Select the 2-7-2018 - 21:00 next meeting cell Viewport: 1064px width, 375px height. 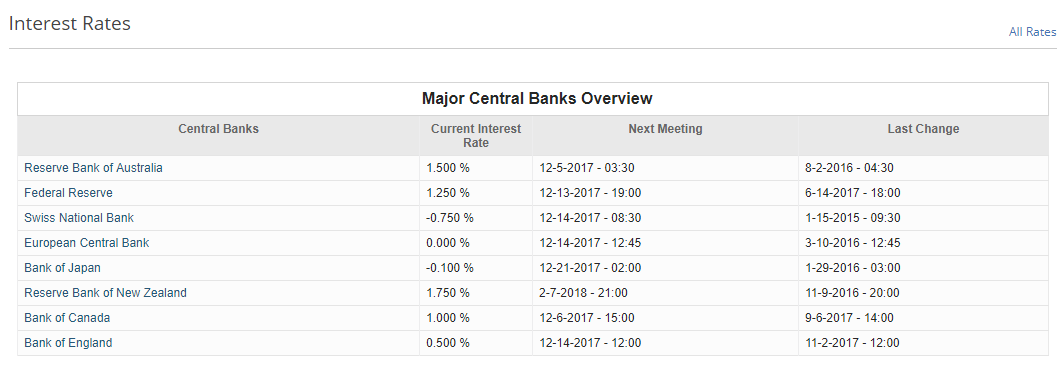click(x=665, y=293)
